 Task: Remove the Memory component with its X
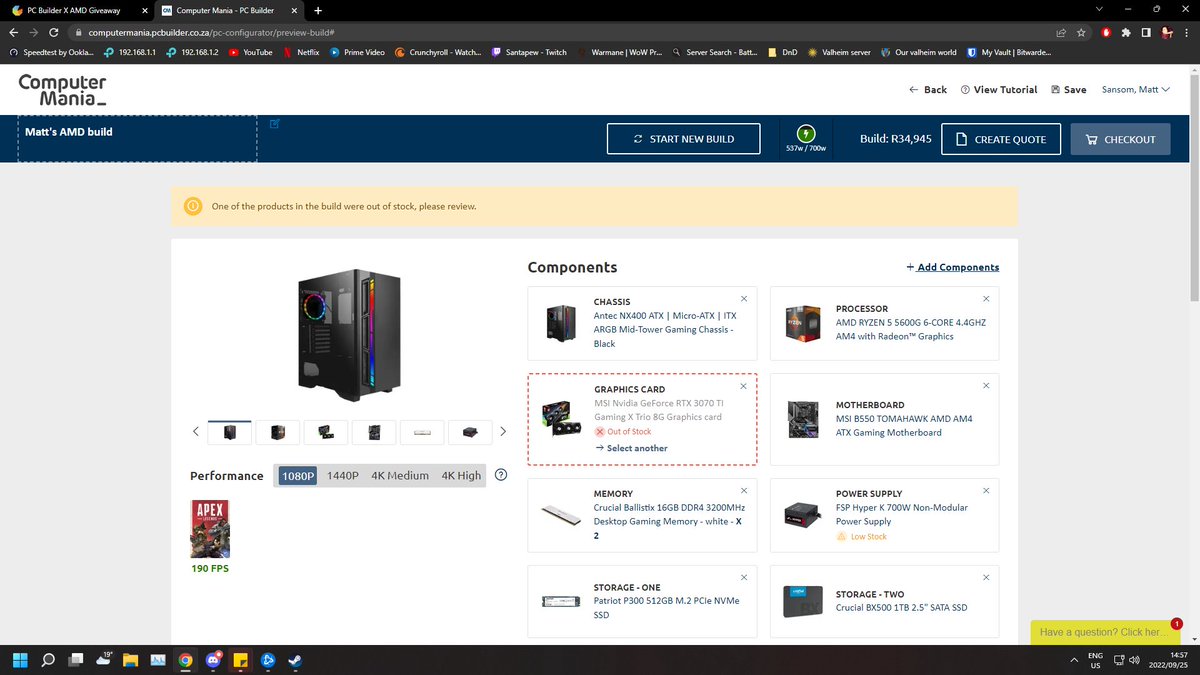coord(744,491)
